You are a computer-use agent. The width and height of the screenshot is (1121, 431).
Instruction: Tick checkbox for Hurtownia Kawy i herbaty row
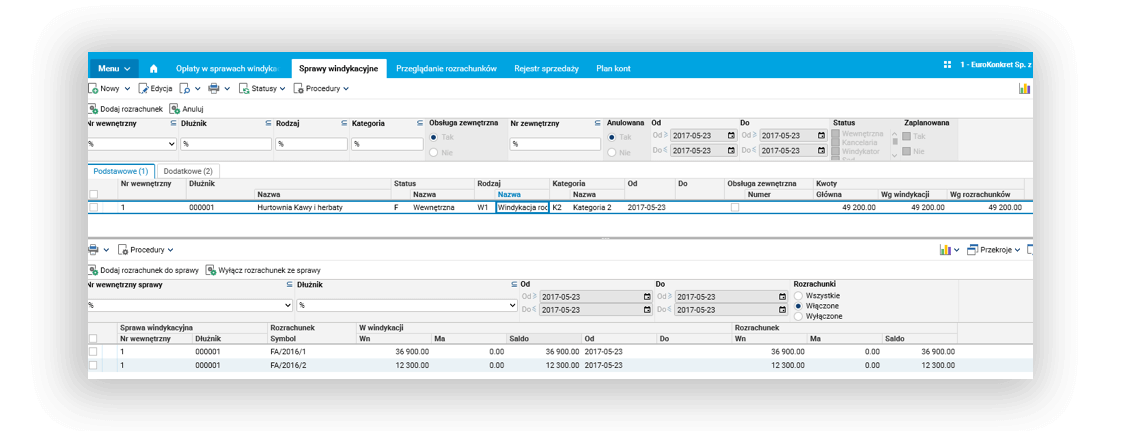click(93, 207)
